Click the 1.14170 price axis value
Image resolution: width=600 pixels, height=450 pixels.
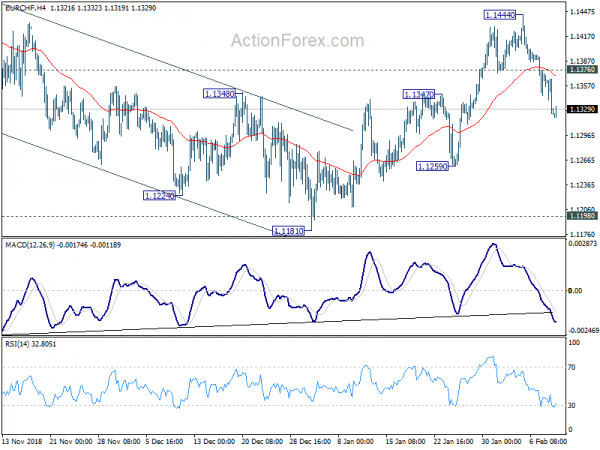[582, 37]
